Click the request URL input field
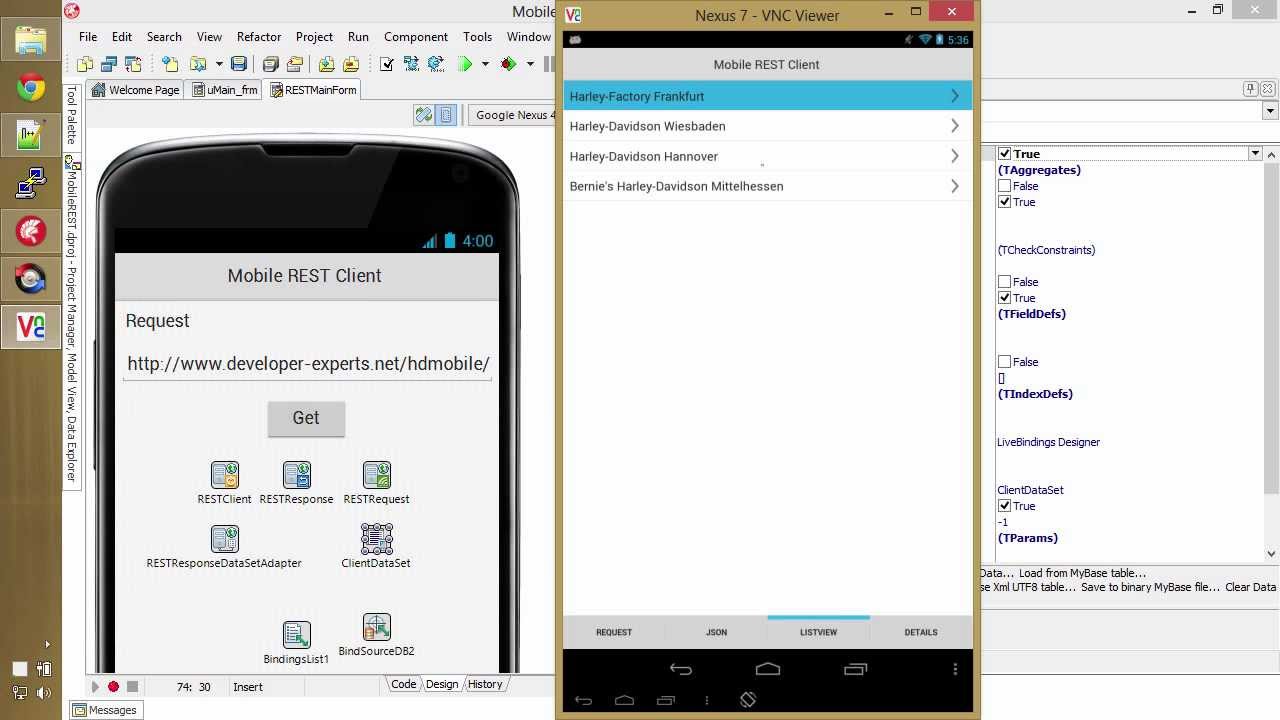This screenshot has width=1280, height=720. tap(308, 364)
